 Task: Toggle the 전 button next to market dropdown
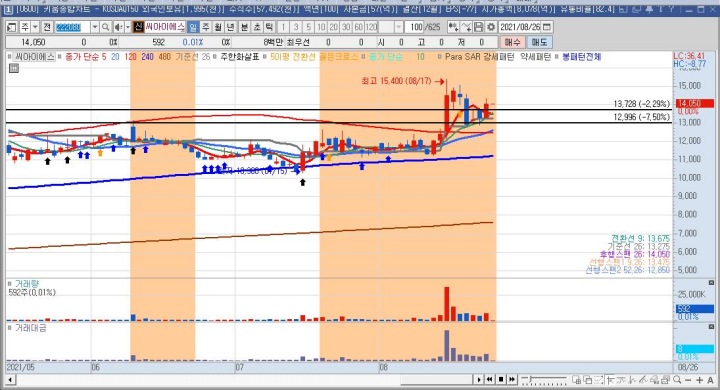[47, 27]
